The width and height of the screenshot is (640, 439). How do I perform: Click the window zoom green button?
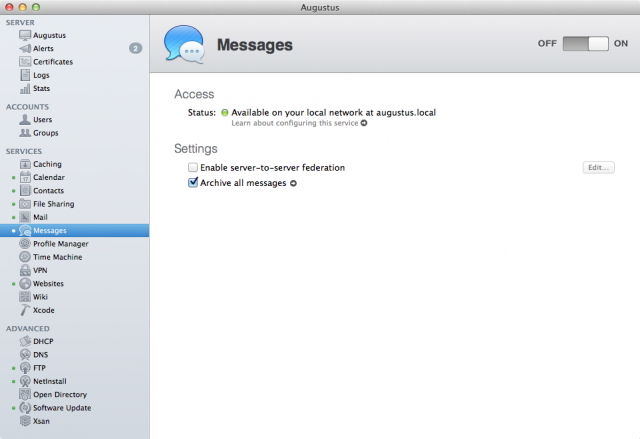tap(36, 7)
